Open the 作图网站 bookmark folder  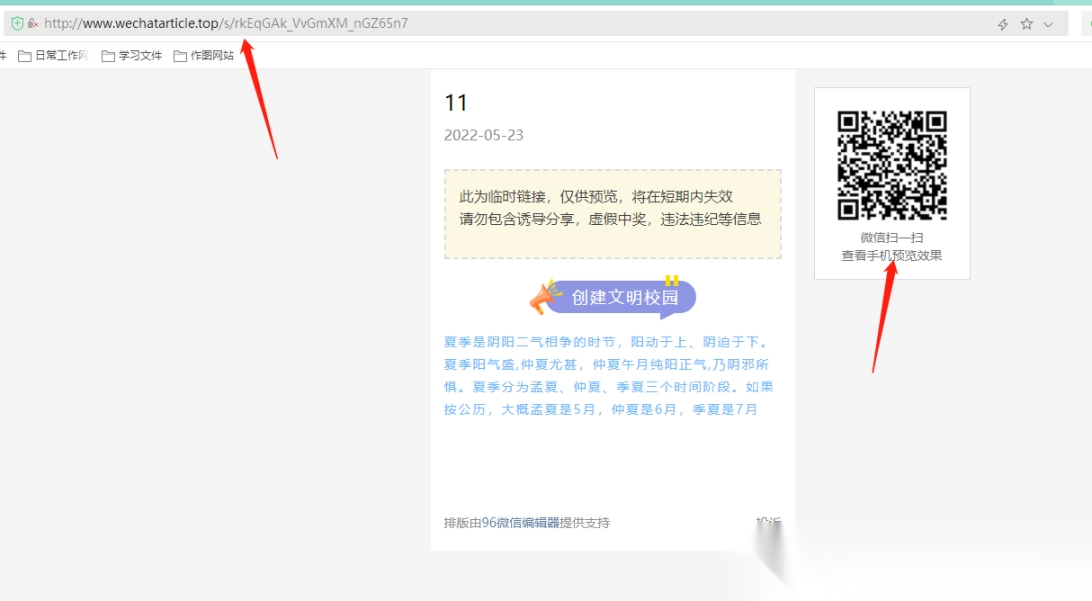[x=211, y=56]
